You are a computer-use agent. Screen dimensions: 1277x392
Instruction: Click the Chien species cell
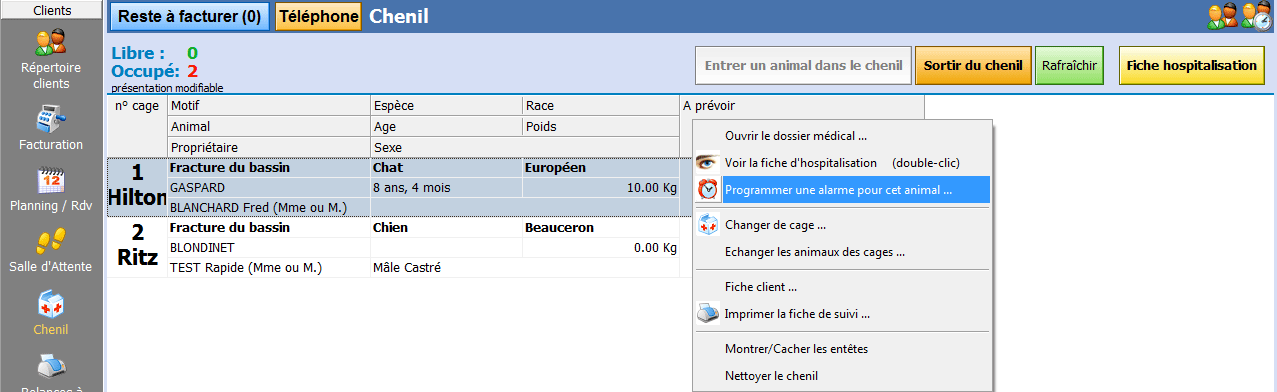coord(445,227)
